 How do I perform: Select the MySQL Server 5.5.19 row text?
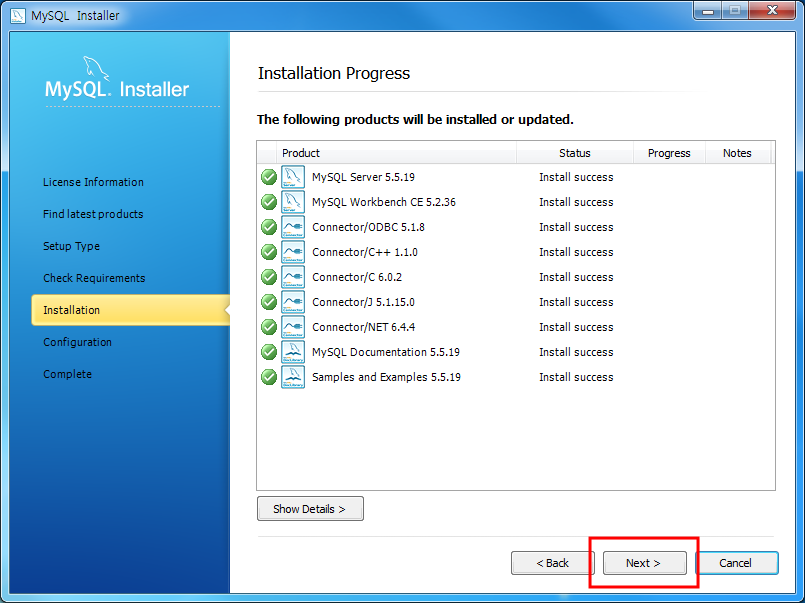(x=363, y=177)
